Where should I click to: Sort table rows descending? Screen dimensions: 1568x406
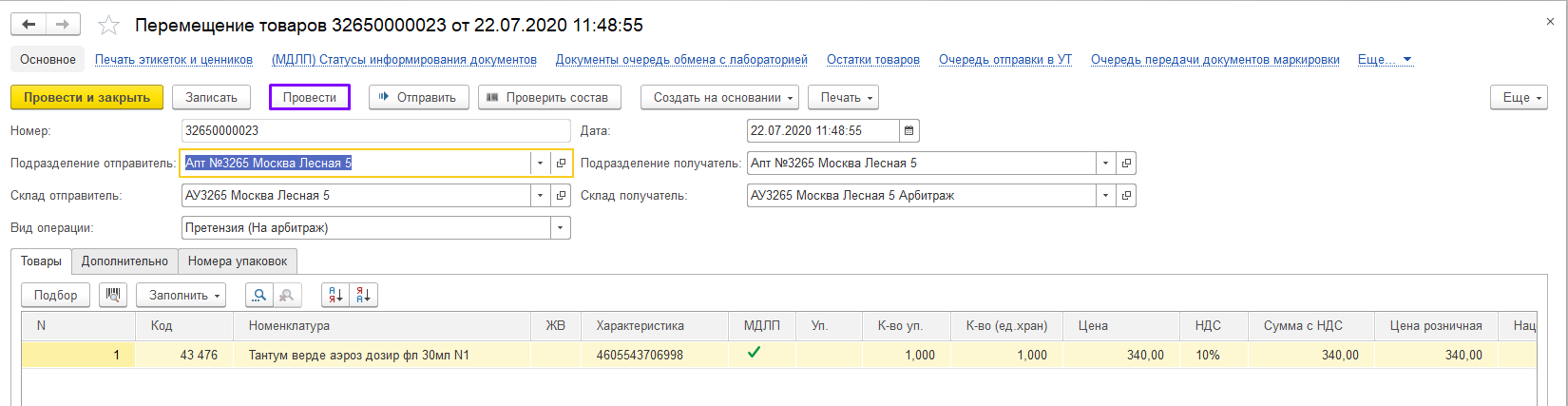(x=364, y=296)
